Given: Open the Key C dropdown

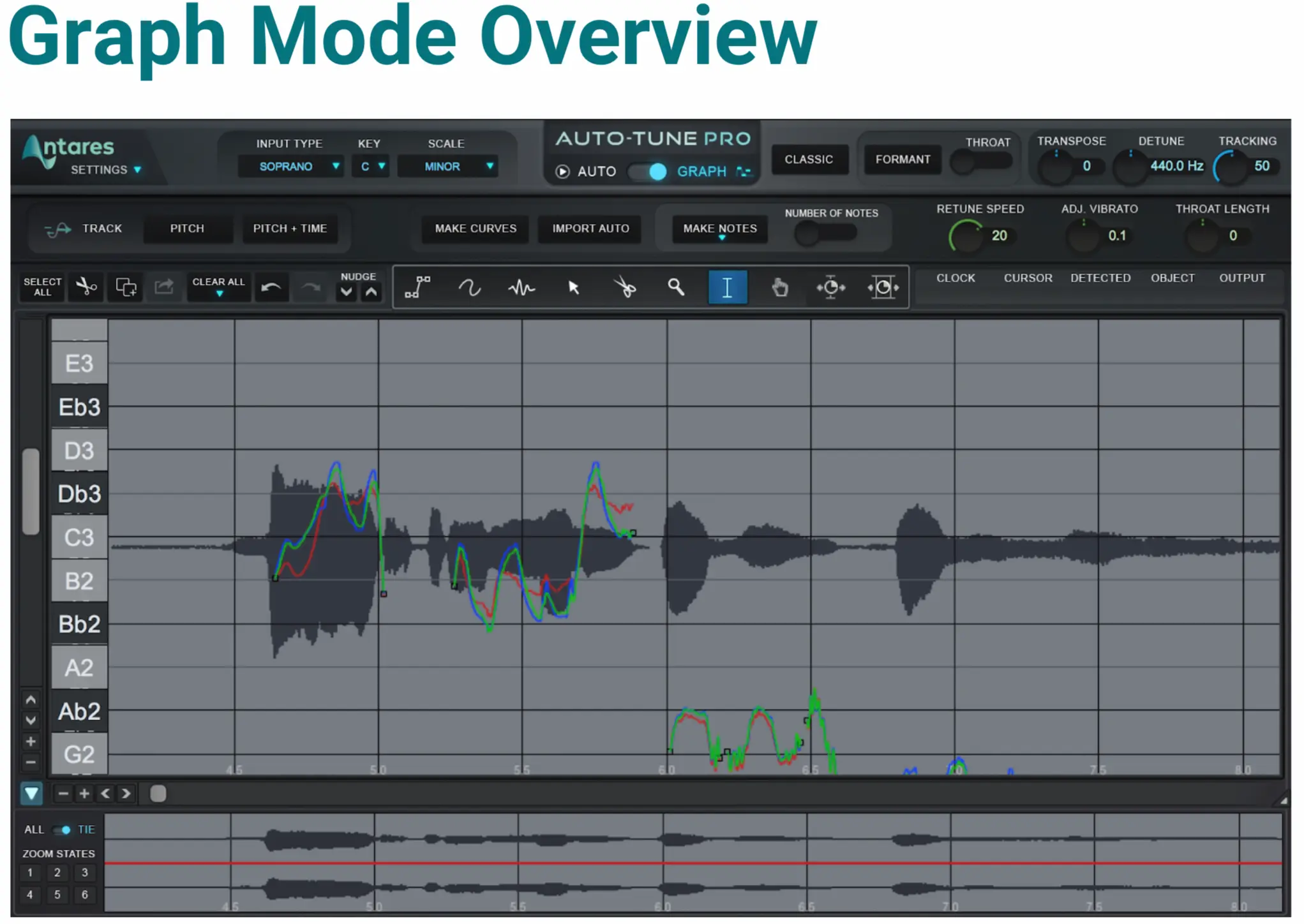Looking at the screenshot, I should coord(371,167).
